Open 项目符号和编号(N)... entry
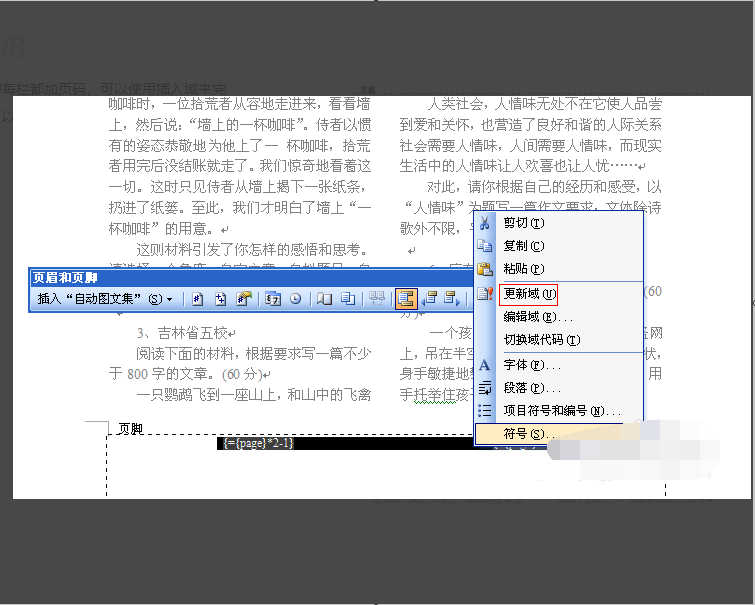 559,411
